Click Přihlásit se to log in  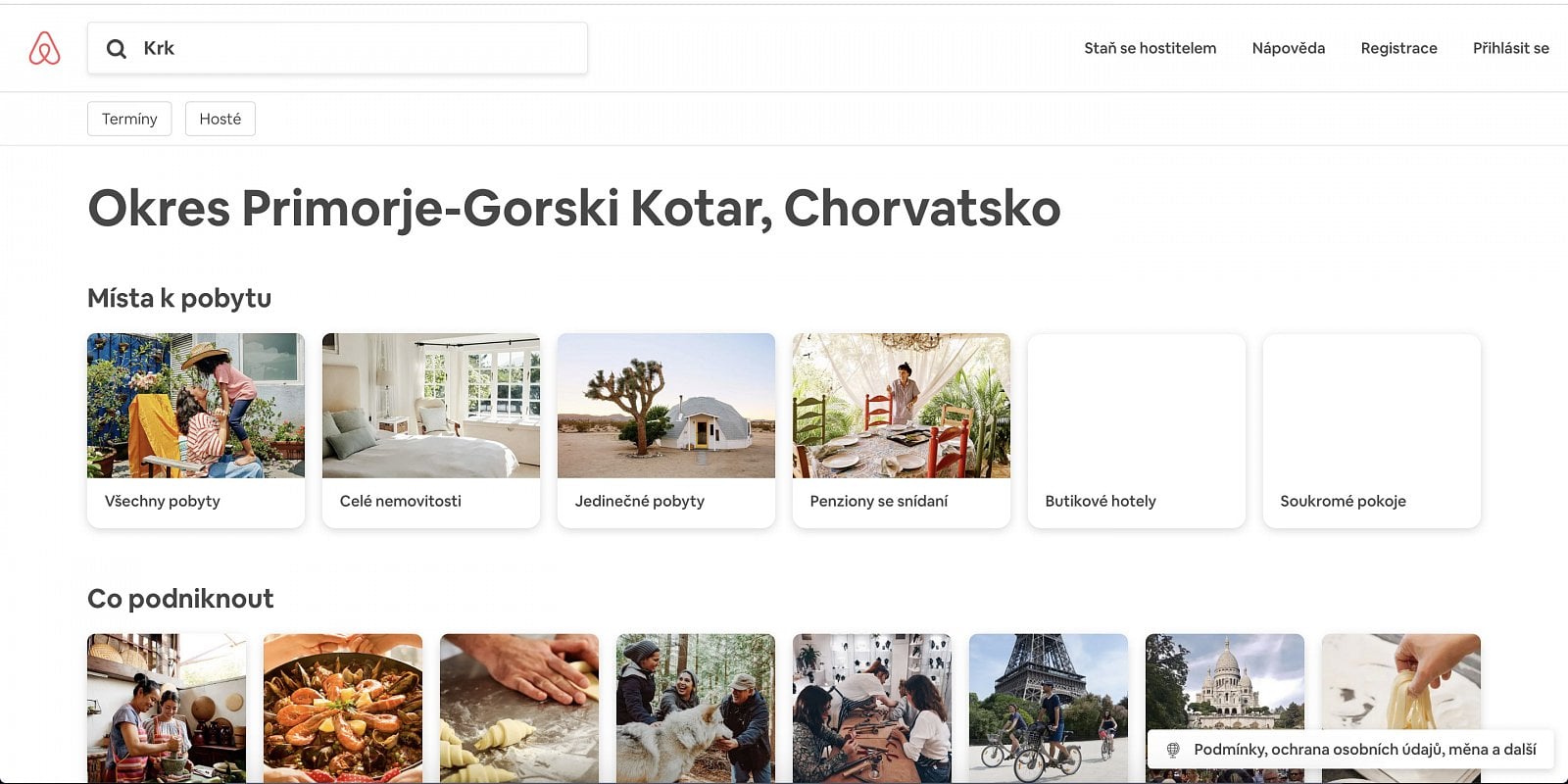coord(1510,48)
